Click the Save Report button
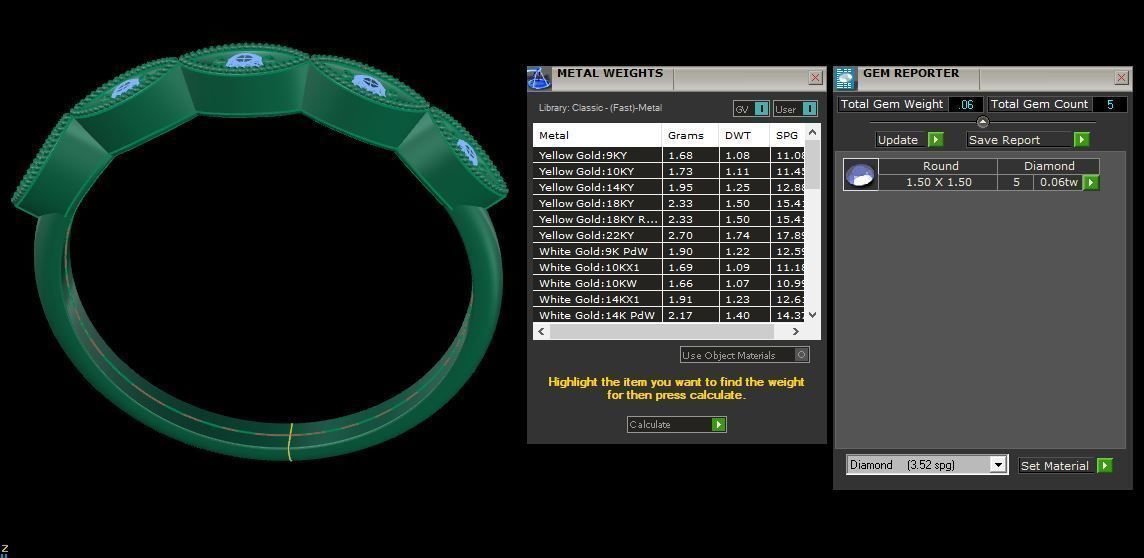Screen dimensions: 1144x558 tap(1028, 139)
